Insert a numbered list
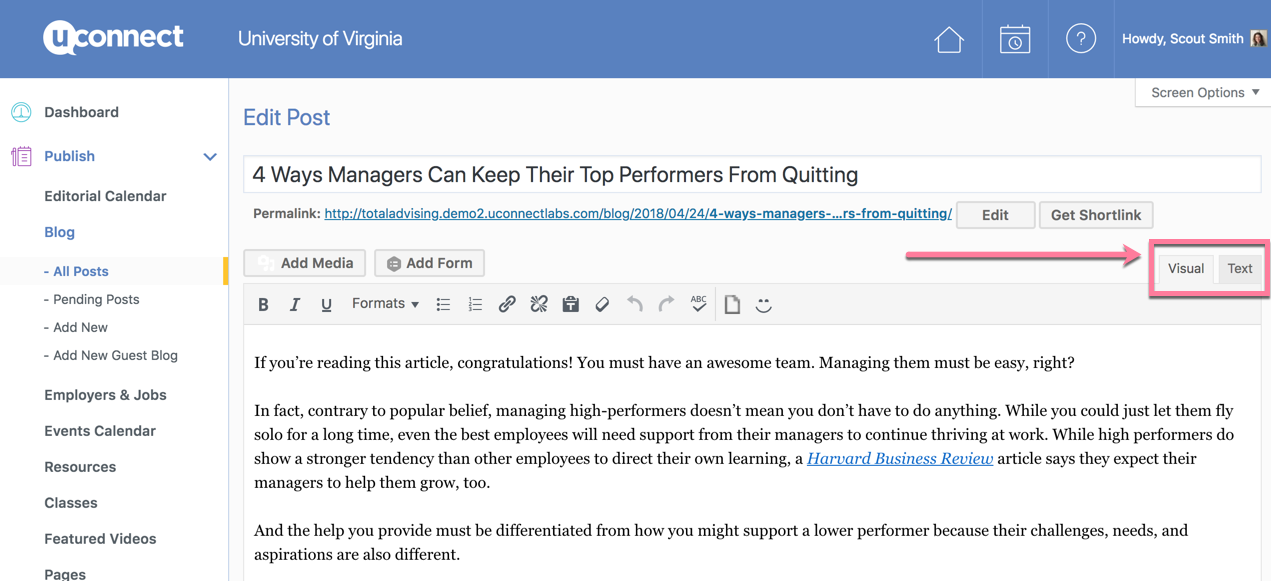 (475, 305)
